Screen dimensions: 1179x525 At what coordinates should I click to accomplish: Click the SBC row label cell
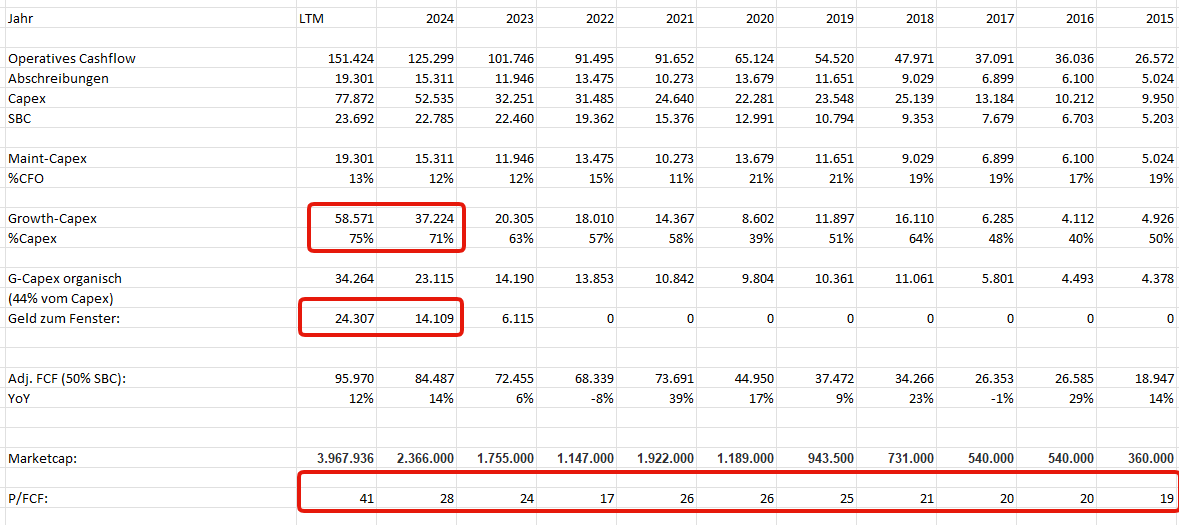coord(20,119)
